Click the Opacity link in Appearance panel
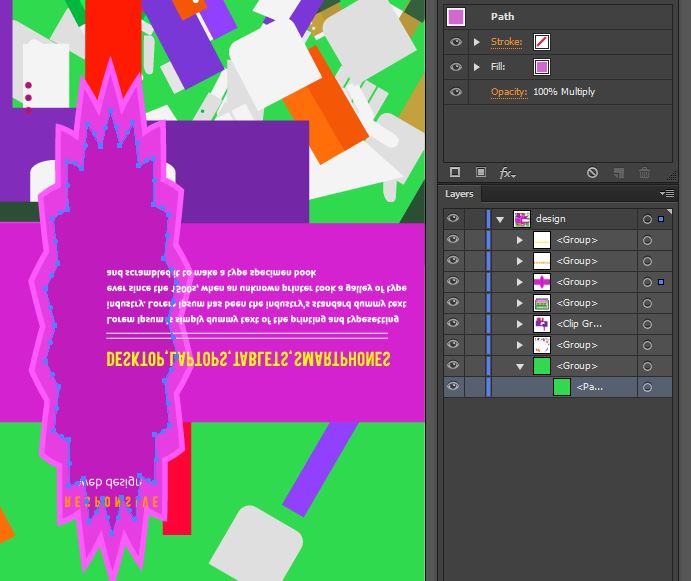 click(508, 92)
